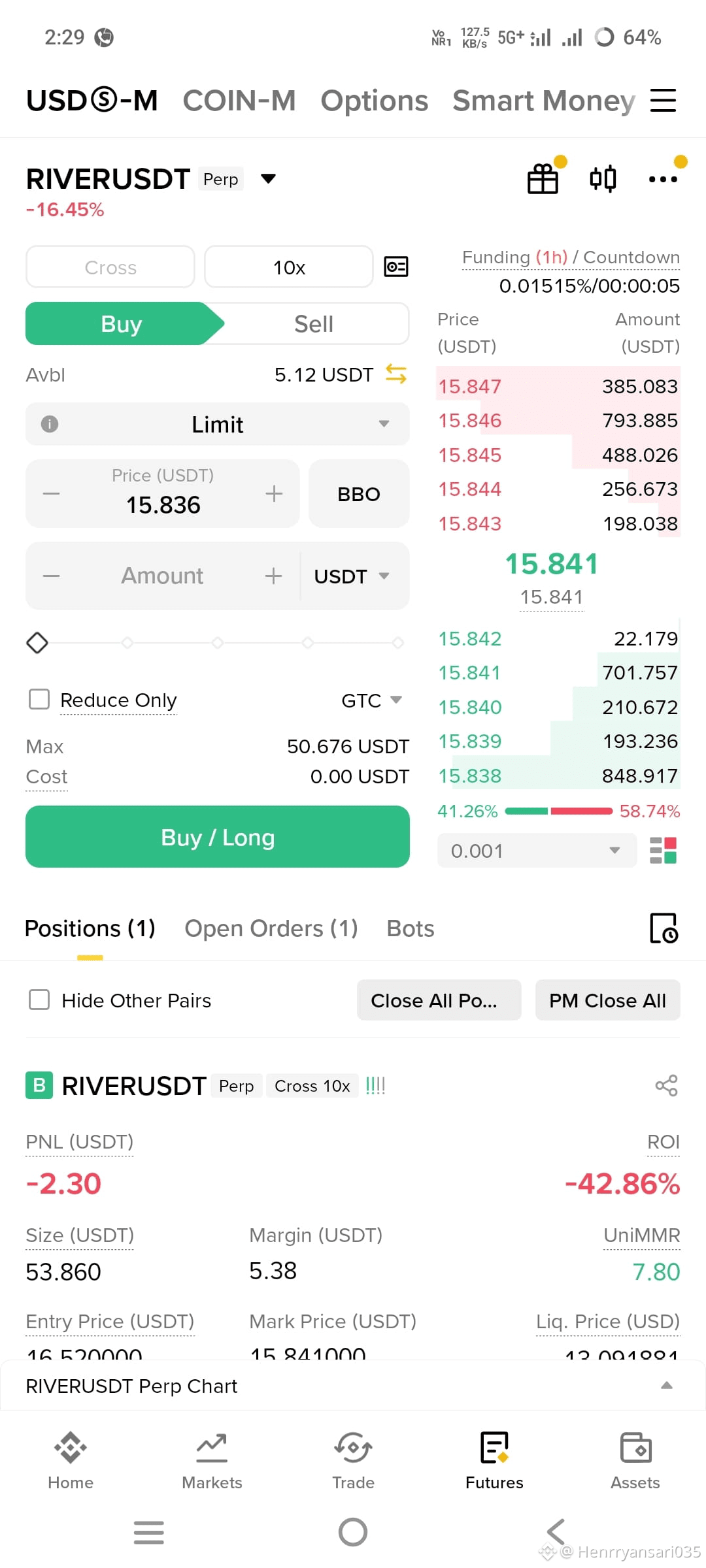Image resolution: width=706 pixels, height=1568 pixels.
Task: Click the amount percentage slider handle
Action: coord(37,643)
